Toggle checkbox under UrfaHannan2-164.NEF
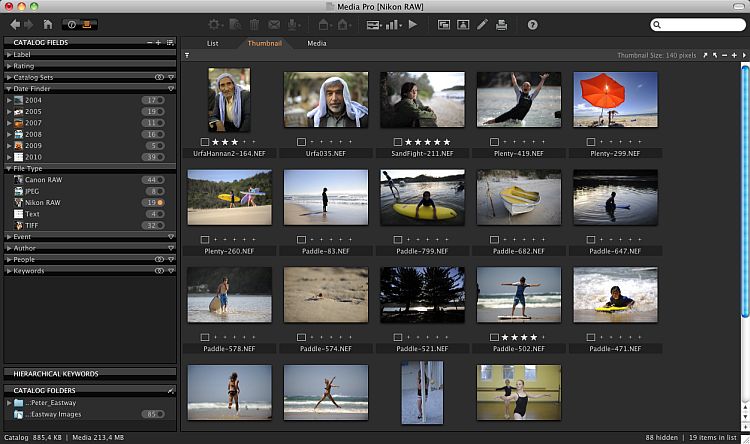 coord(204,142)
